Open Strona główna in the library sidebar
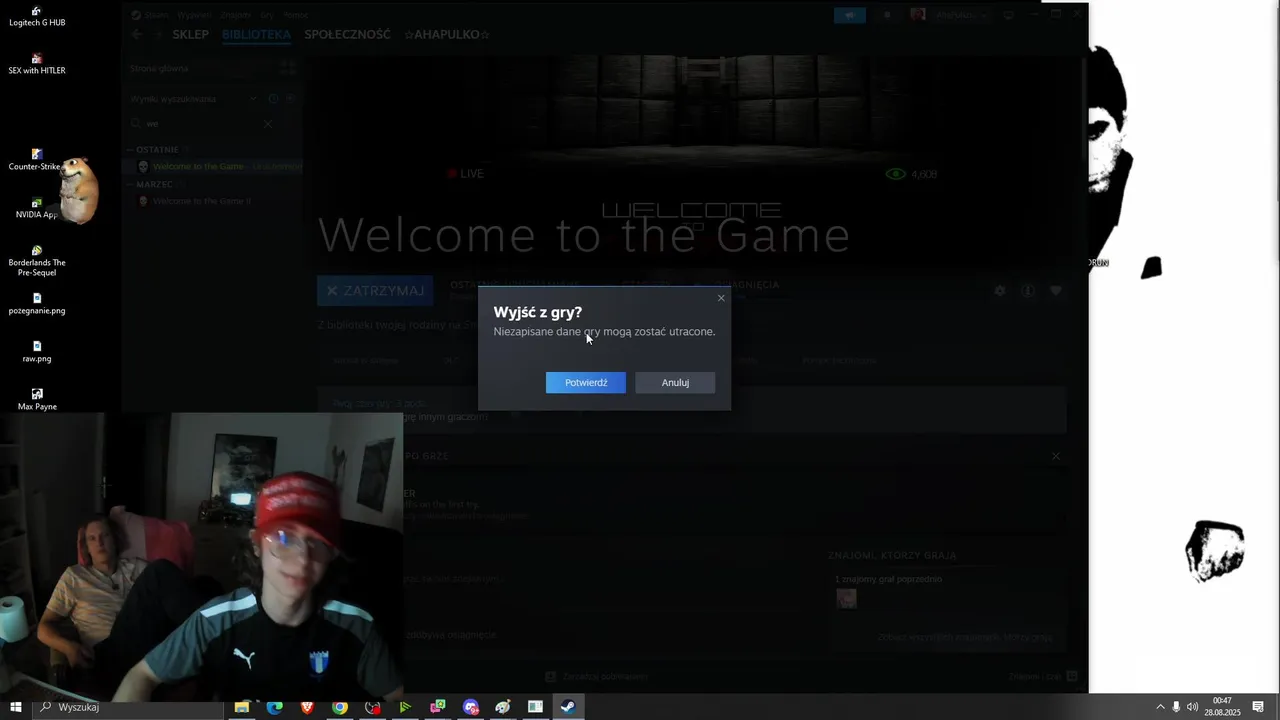 point(159,68)
